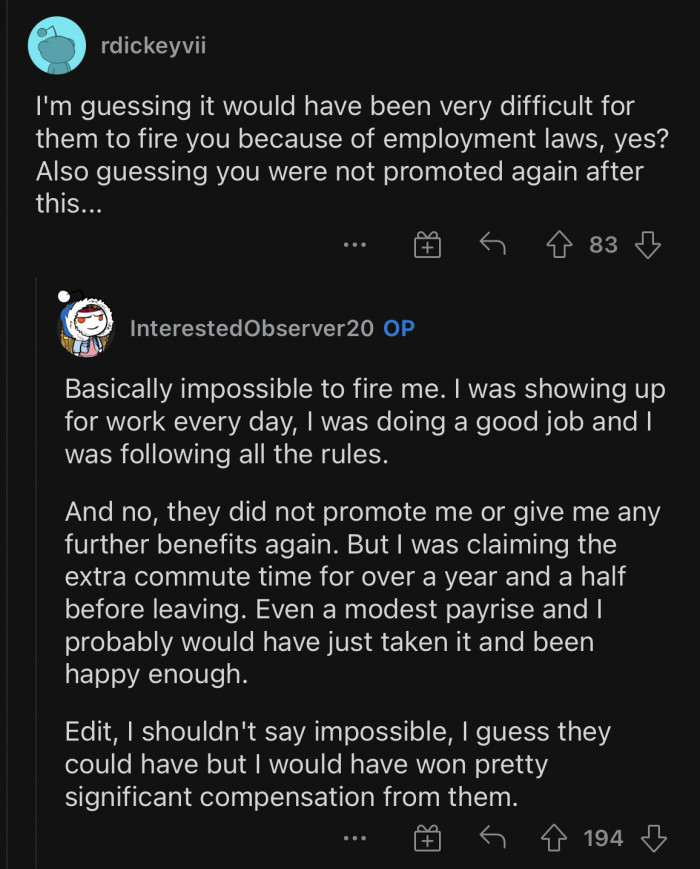Select the score 194 on the reply

coord(602,838)
